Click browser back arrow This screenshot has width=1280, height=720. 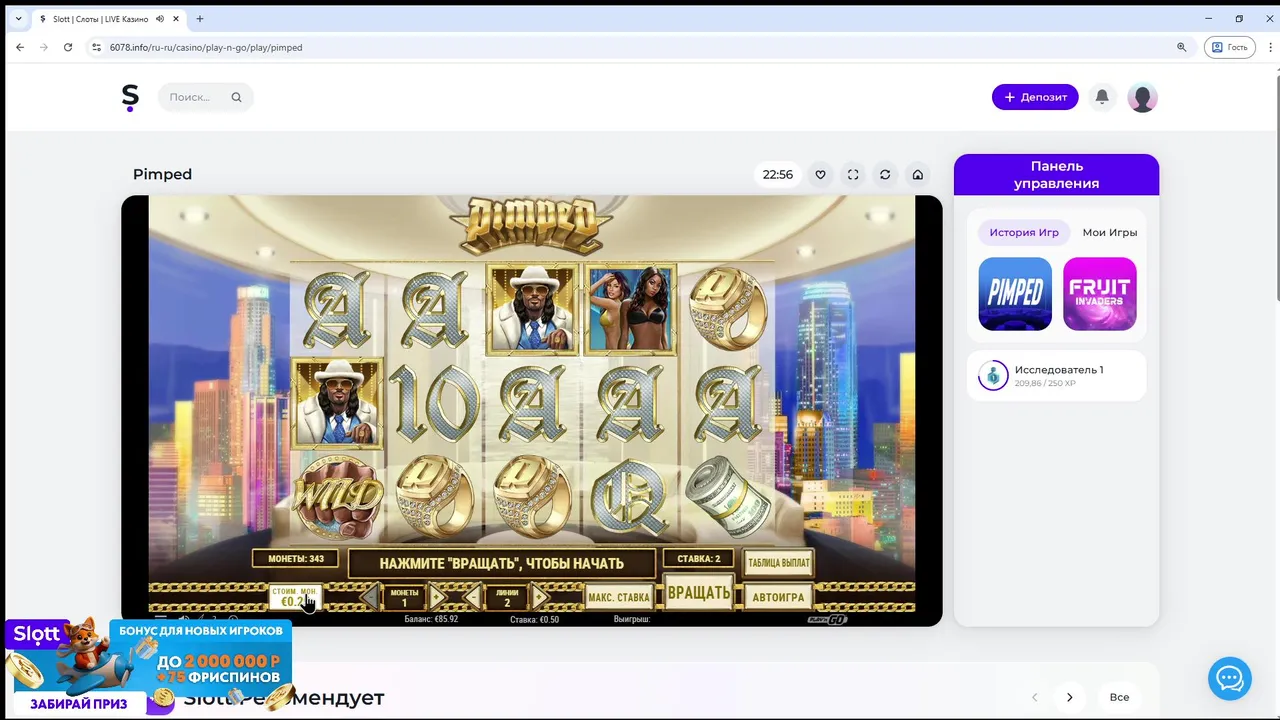[x=20, y=47]
